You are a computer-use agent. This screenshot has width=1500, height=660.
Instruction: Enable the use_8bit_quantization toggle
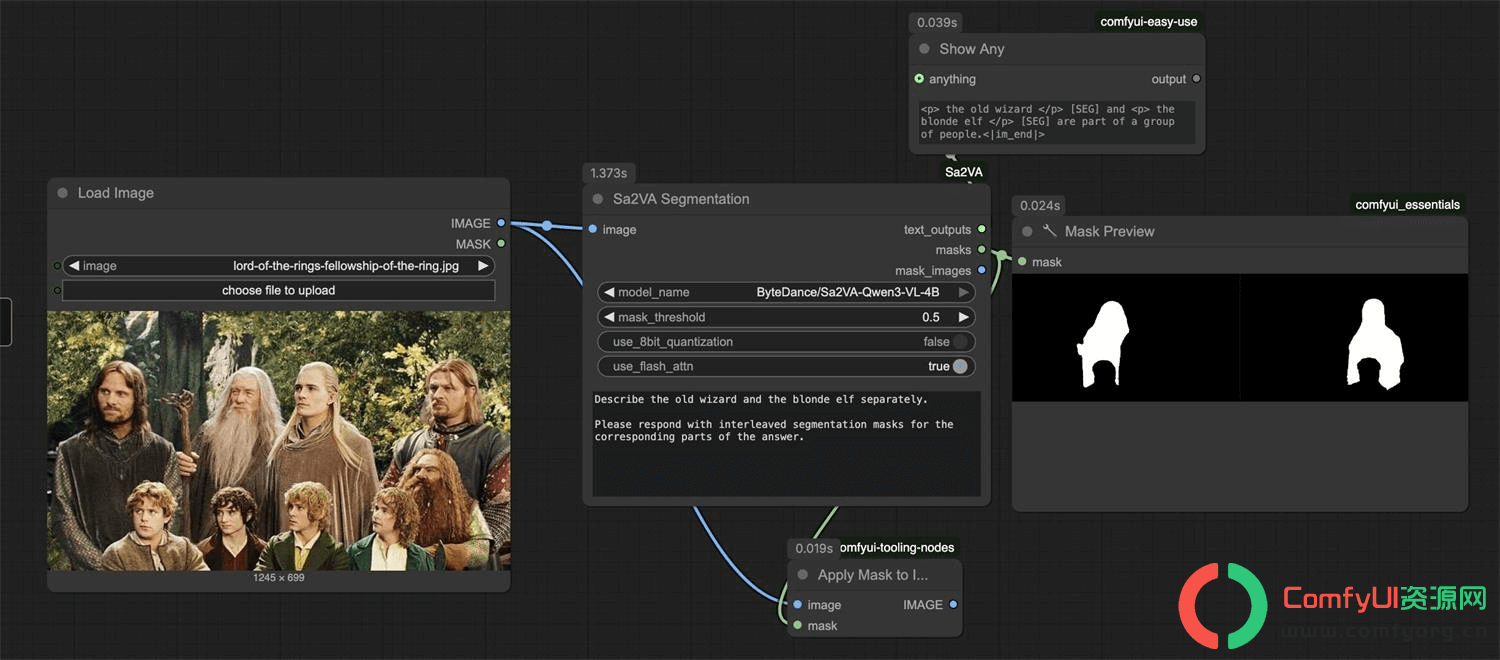960,342
